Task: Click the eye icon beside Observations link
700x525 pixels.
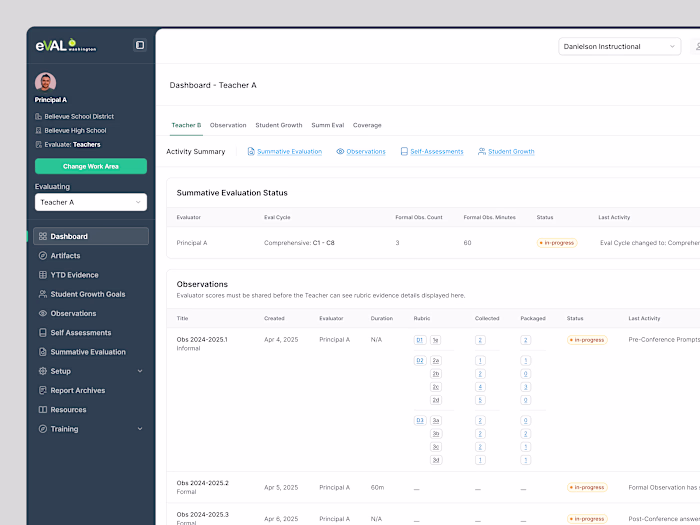Action: click(x=340, y=151)
